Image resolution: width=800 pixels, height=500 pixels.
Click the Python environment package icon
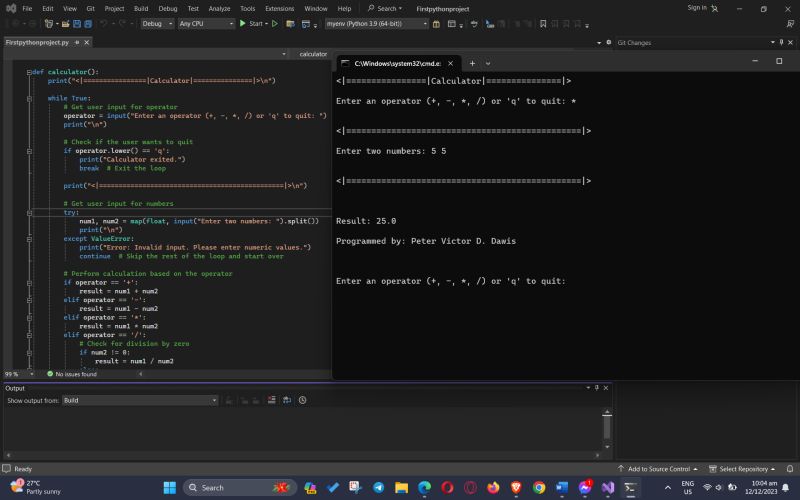(x=436, y=24)
